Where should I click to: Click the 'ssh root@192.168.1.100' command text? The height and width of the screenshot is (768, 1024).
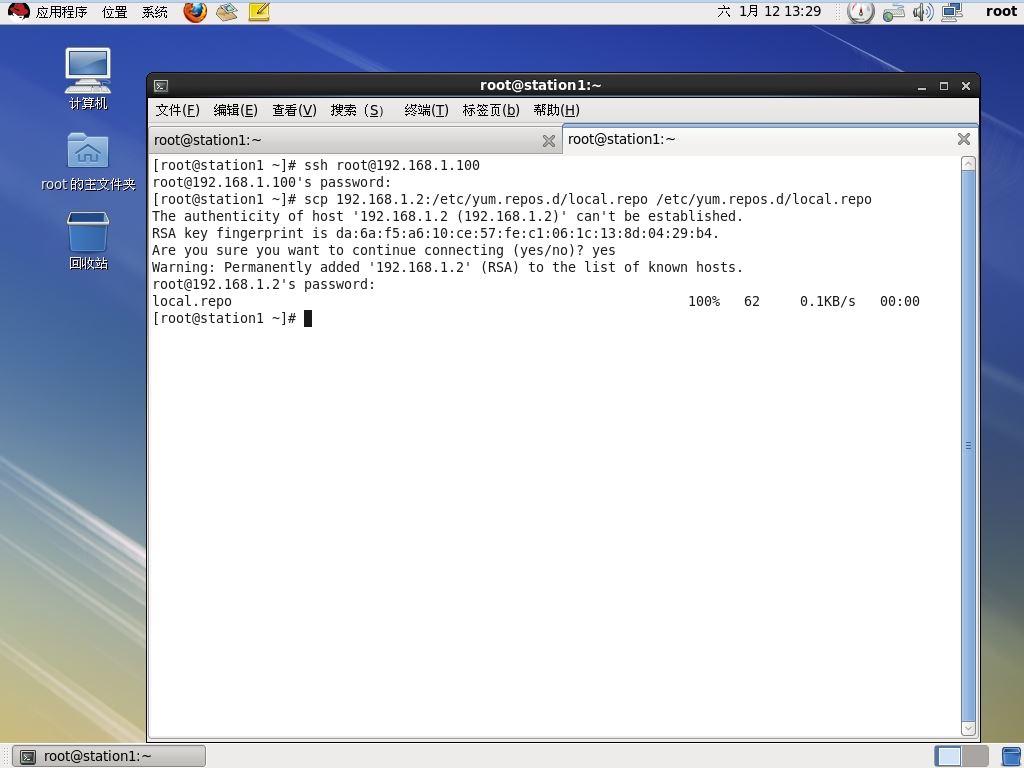coord(392,165)
